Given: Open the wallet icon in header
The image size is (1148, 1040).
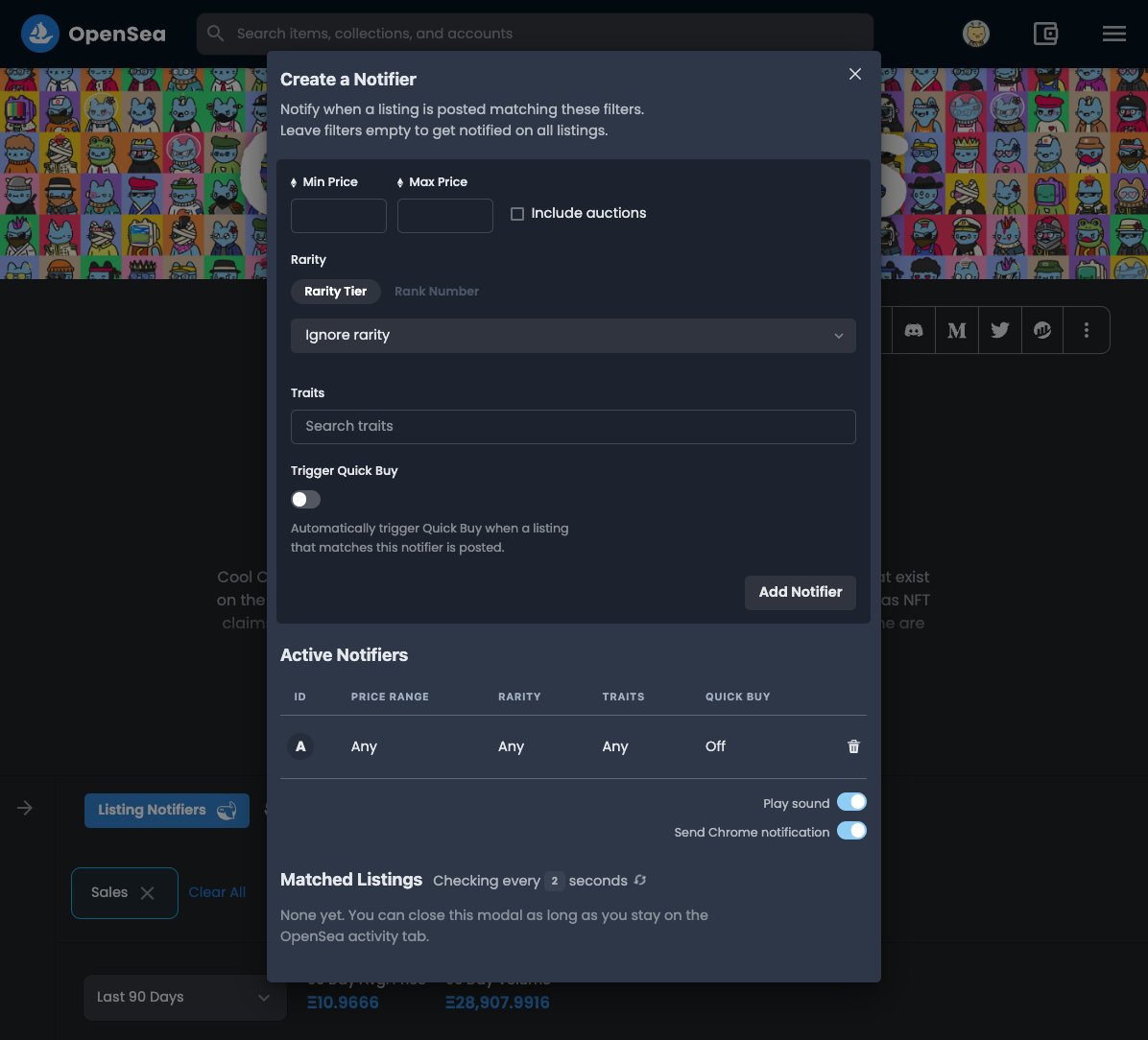Looking at the screenshot, I should coord(1044,33).
